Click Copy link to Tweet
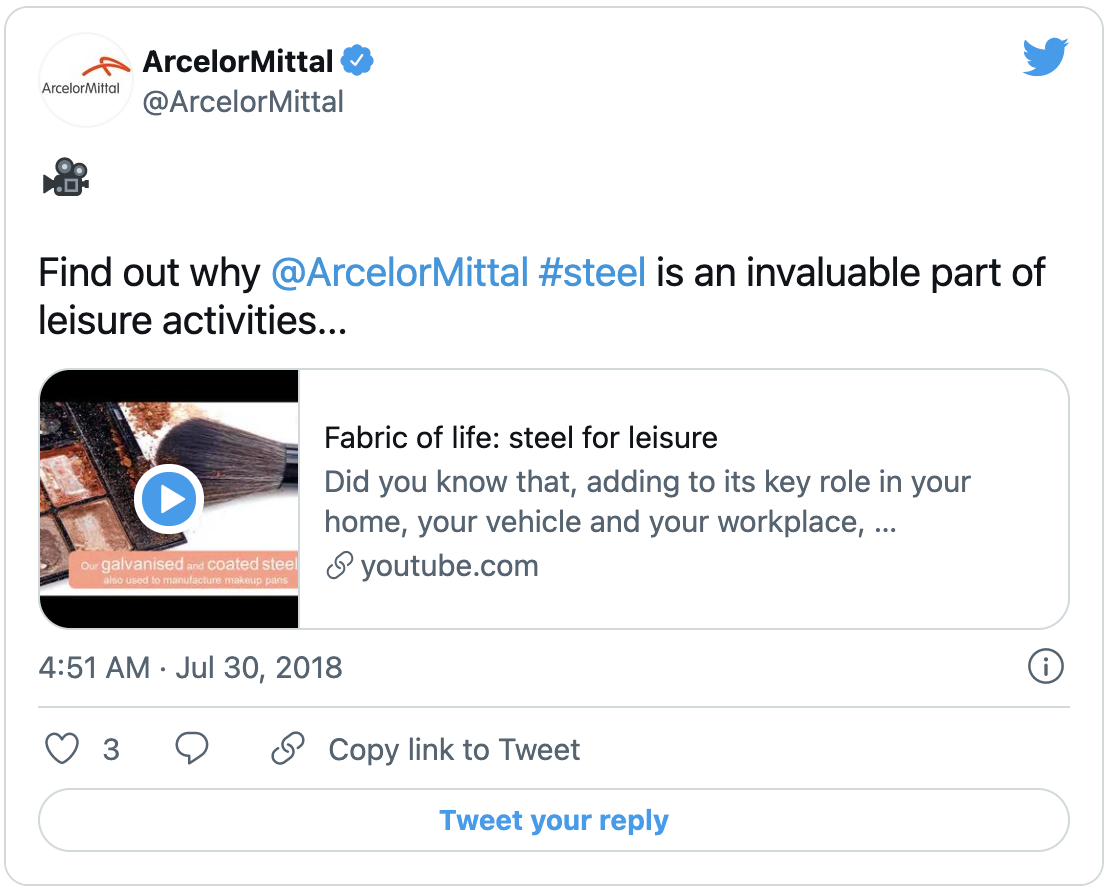1106x894 pixels. click(454, 750)
